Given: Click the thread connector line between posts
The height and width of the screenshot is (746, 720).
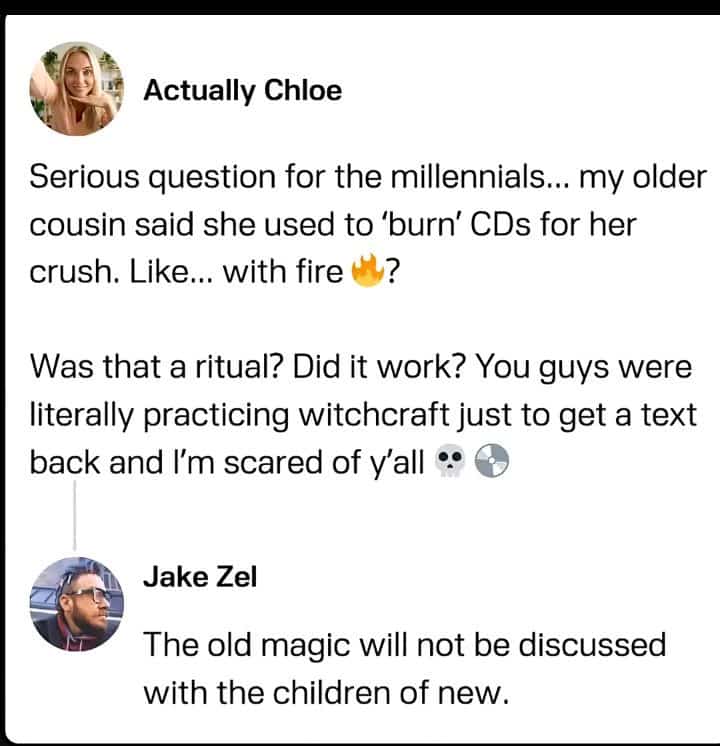Looking at the screenshot, I should [75, 516].
